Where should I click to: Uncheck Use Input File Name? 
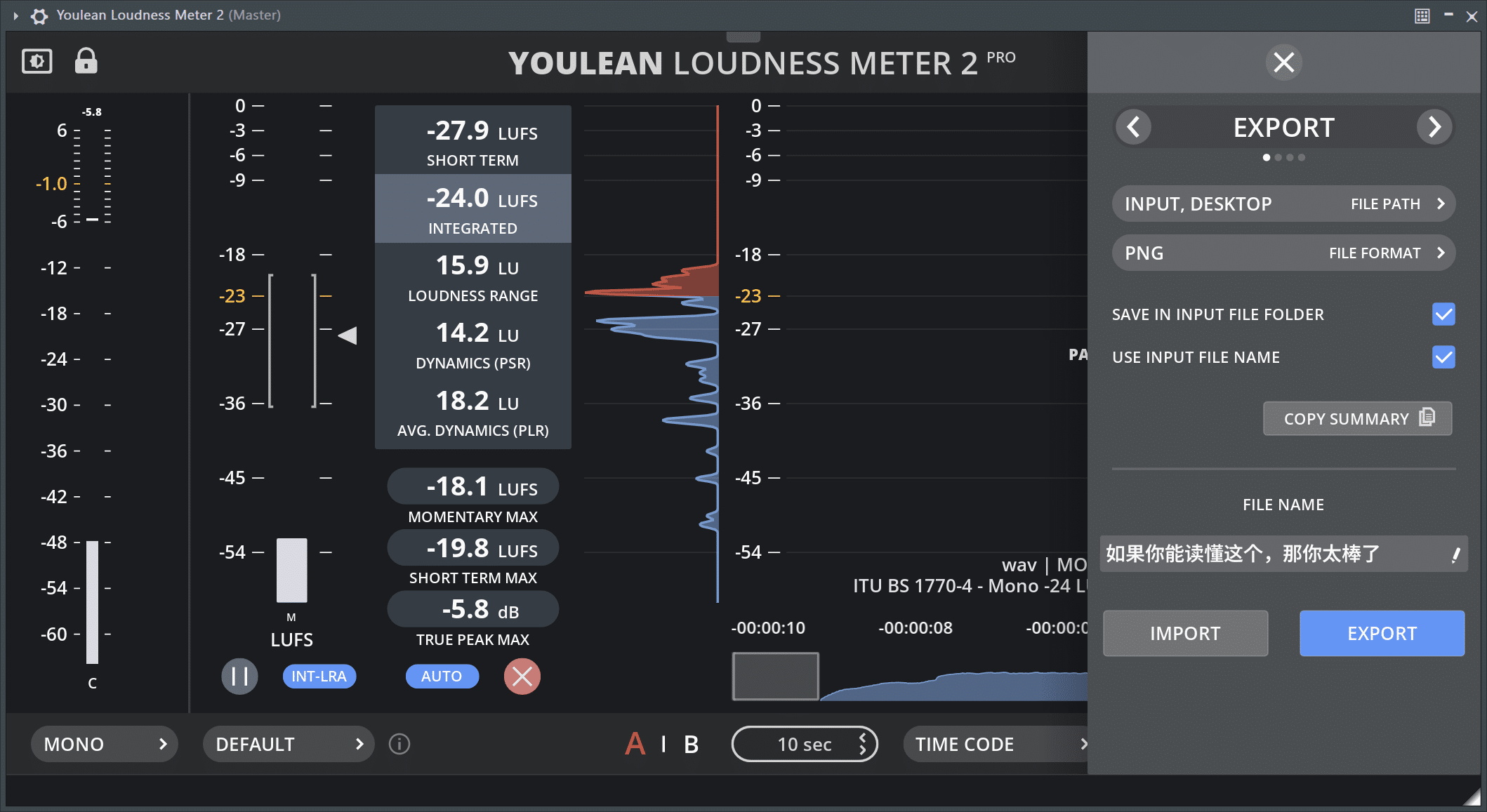click(1443, 357)
